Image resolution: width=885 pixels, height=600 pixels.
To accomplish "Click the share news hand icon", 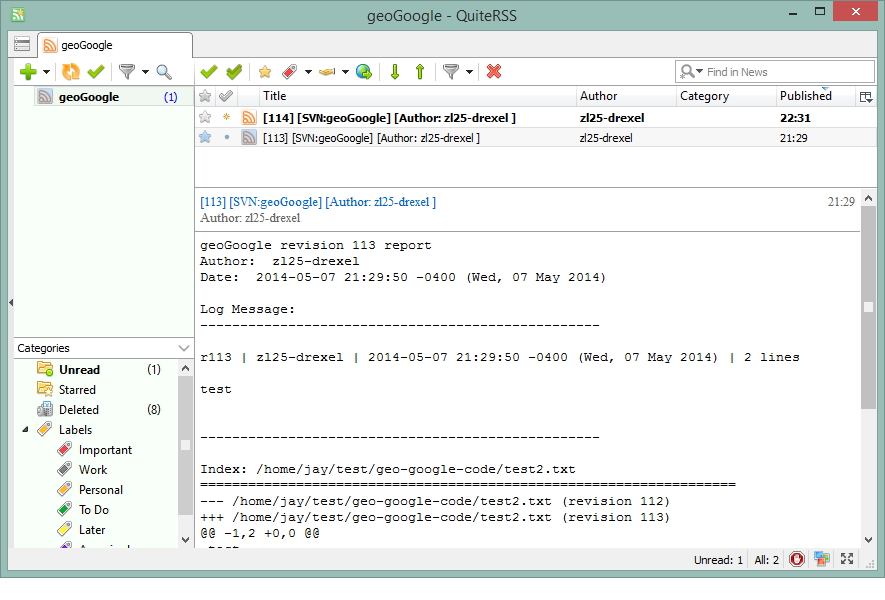I will pyautogui.click(x=327, y=72).
